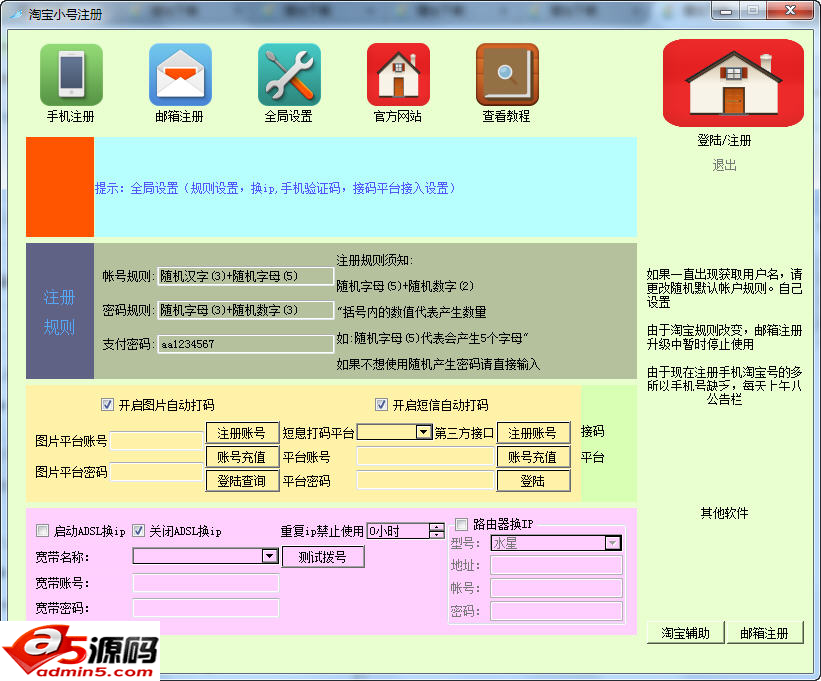Click the 测试拨号 button
Viewport: 821px width, 681px height.
(323, 557)
